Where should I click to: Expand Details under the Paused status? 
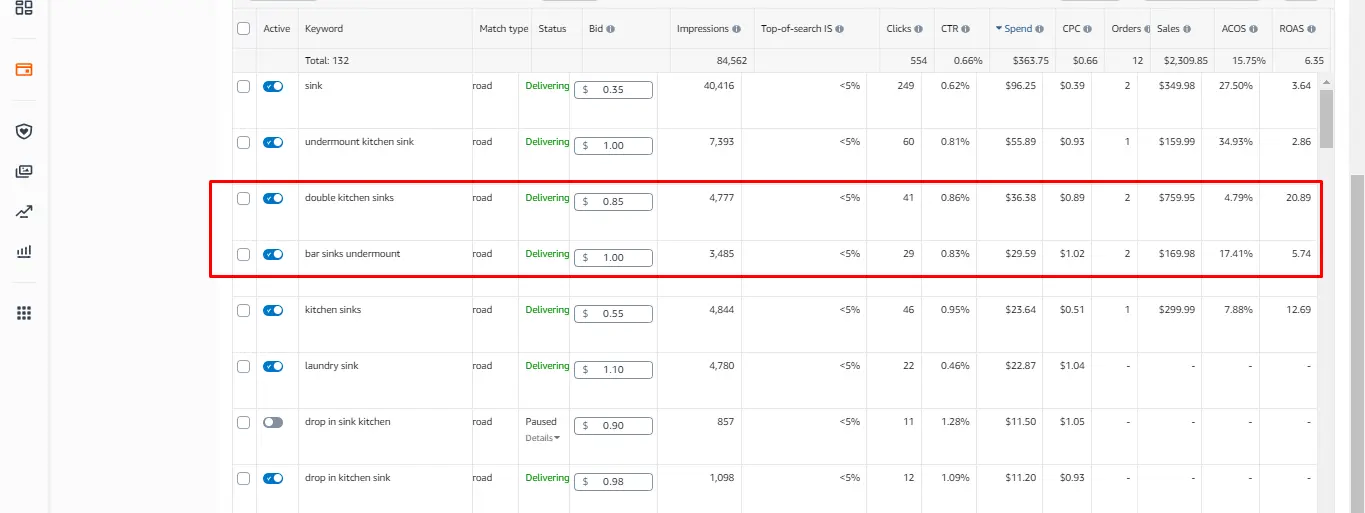coord(543,438)
